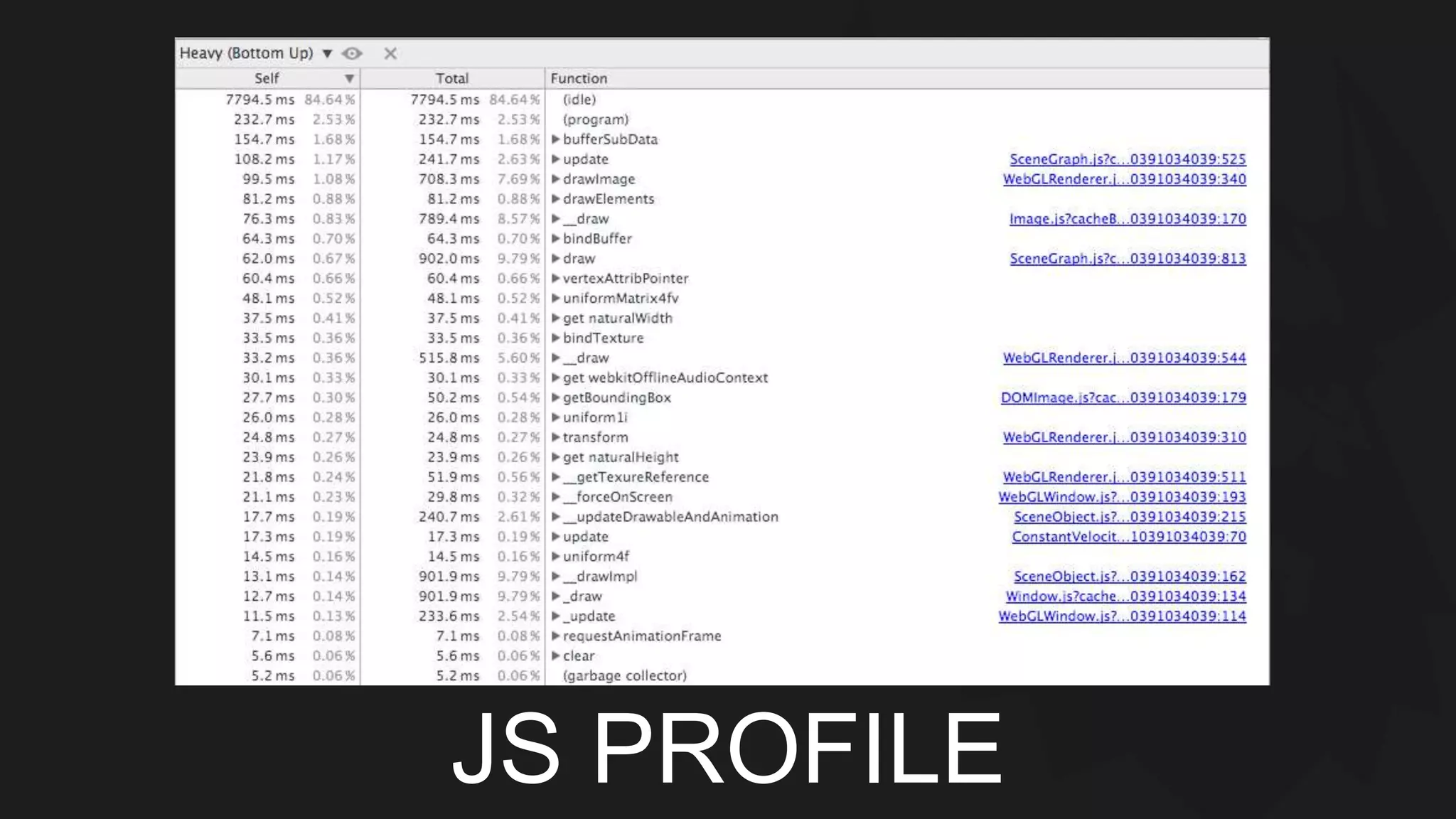Expand the _update row
1456x819 pixels.
coord(556,616)
